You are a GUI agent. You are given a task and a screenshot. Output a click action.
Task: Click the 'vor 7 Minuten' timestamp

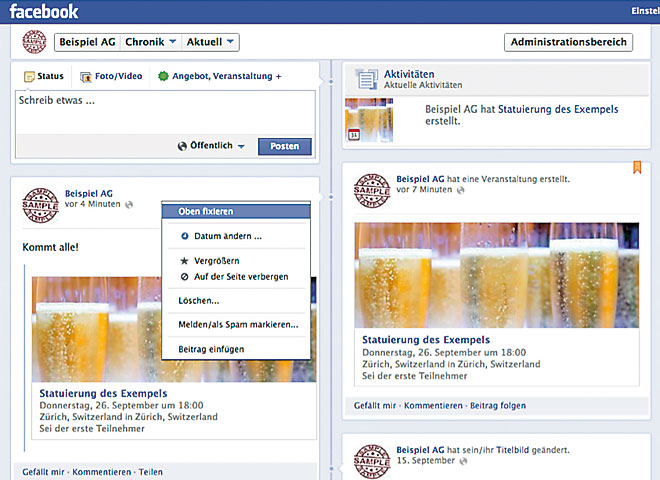[x=424, y=189]
